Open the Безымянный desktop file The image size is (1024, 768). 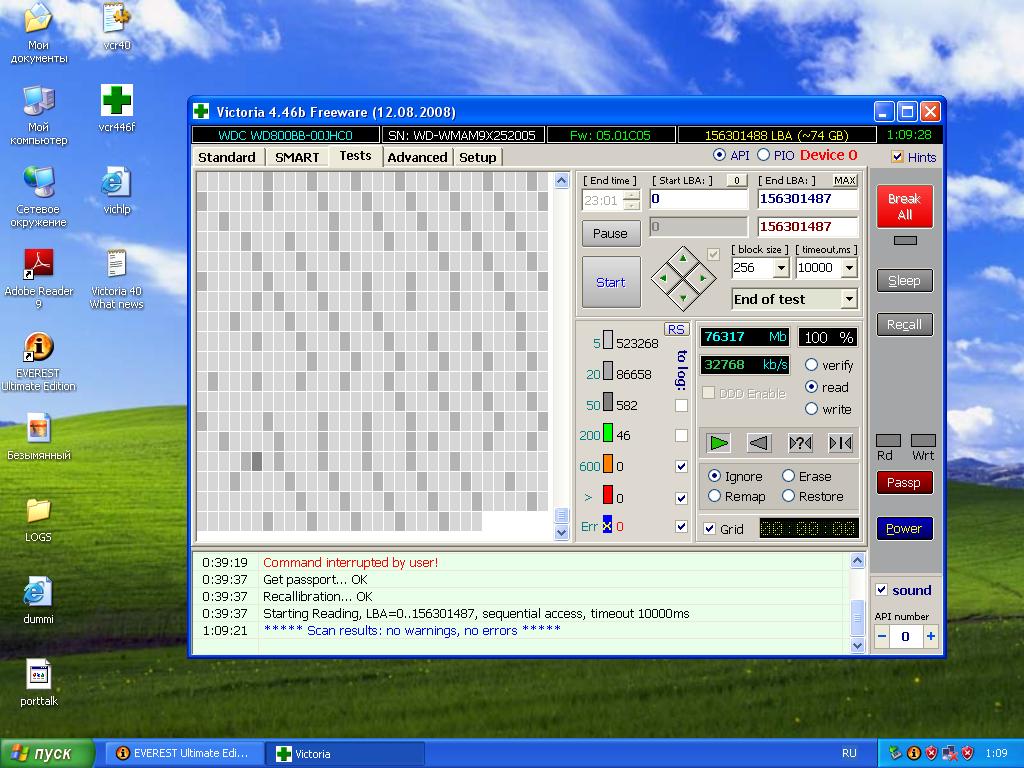pyautogui.click(x=39, y=436)
